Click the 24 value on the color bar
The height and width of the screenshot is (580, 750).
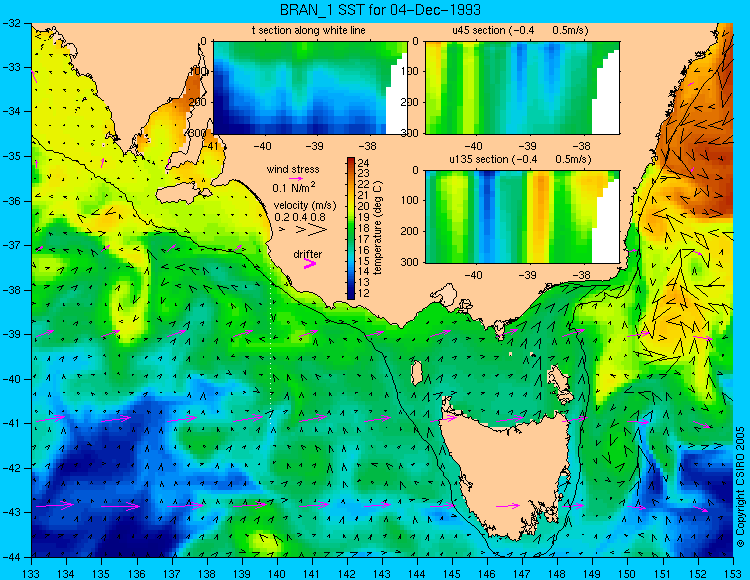click(x=364, y=163)
